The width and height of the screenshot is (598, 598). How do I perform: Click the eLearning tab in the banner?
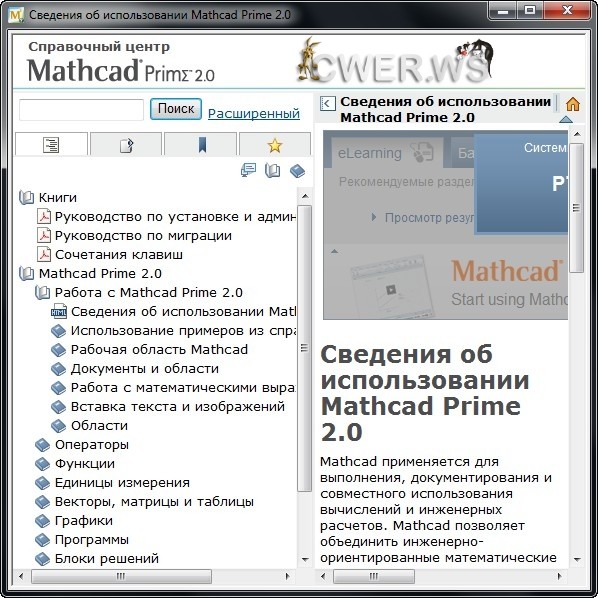click(x=386, y=153)
